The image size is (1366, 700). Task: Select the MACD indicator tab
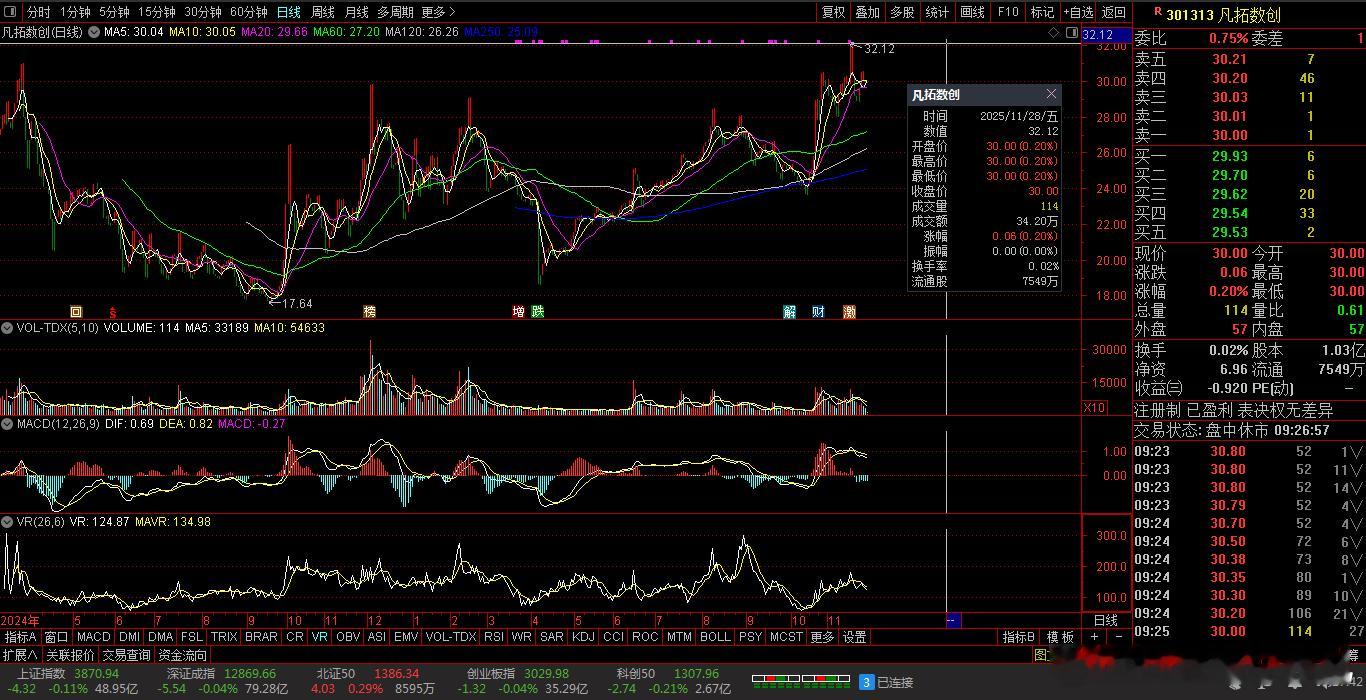pos(93,637)
